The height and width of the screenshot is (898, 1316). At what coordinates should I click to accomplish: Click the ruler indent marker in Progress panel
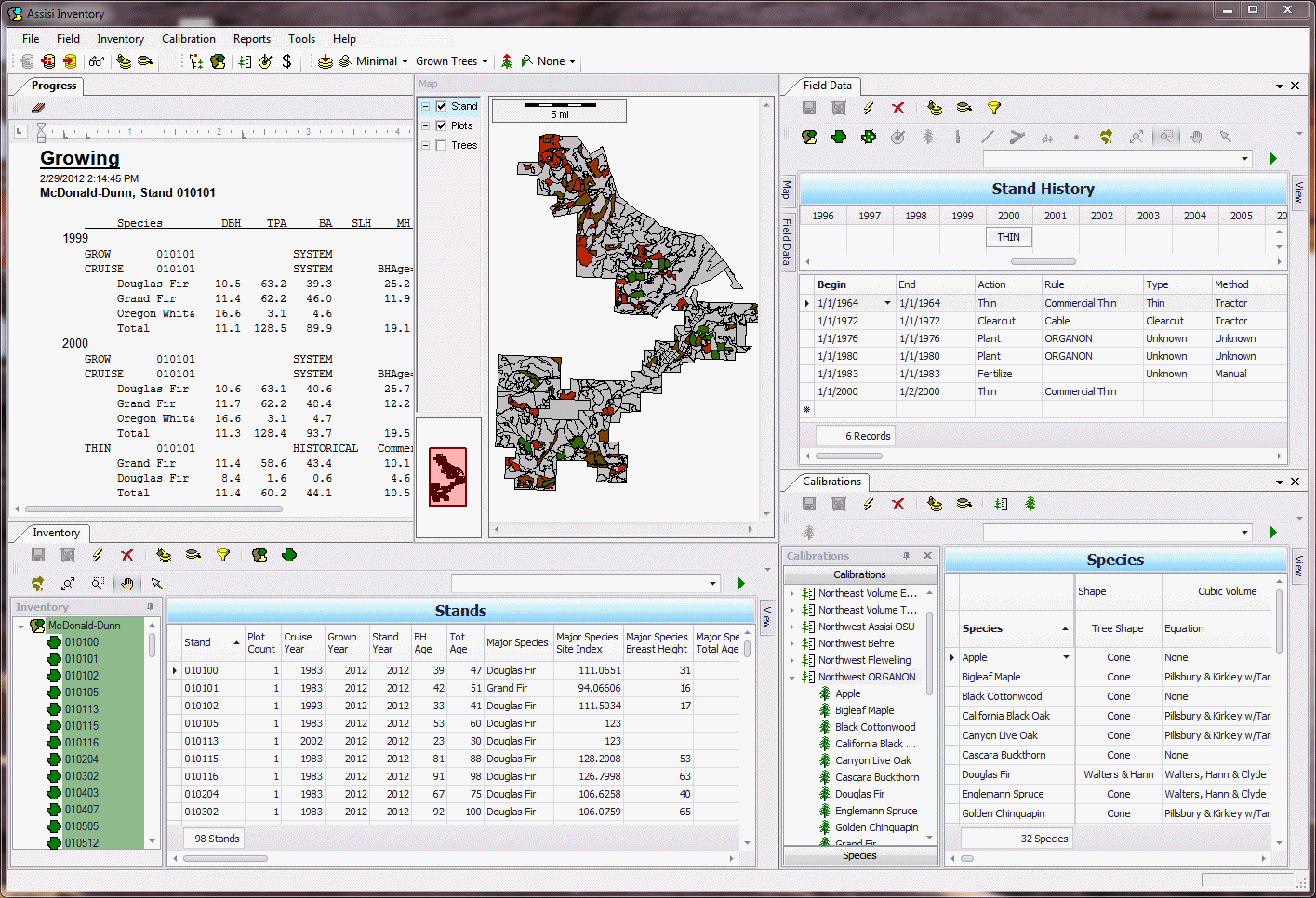pyautogui.click(x=41, y=132)
